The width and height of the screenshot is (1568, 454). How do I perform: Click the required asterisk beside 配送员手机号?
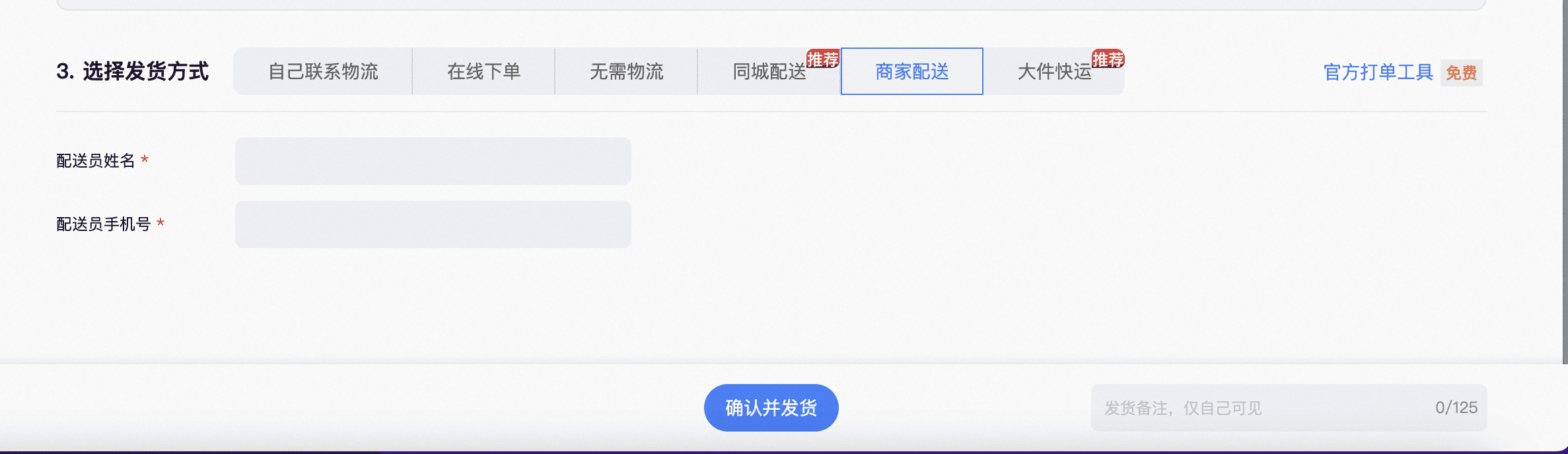pyautogui.click(x=163, y=224)
